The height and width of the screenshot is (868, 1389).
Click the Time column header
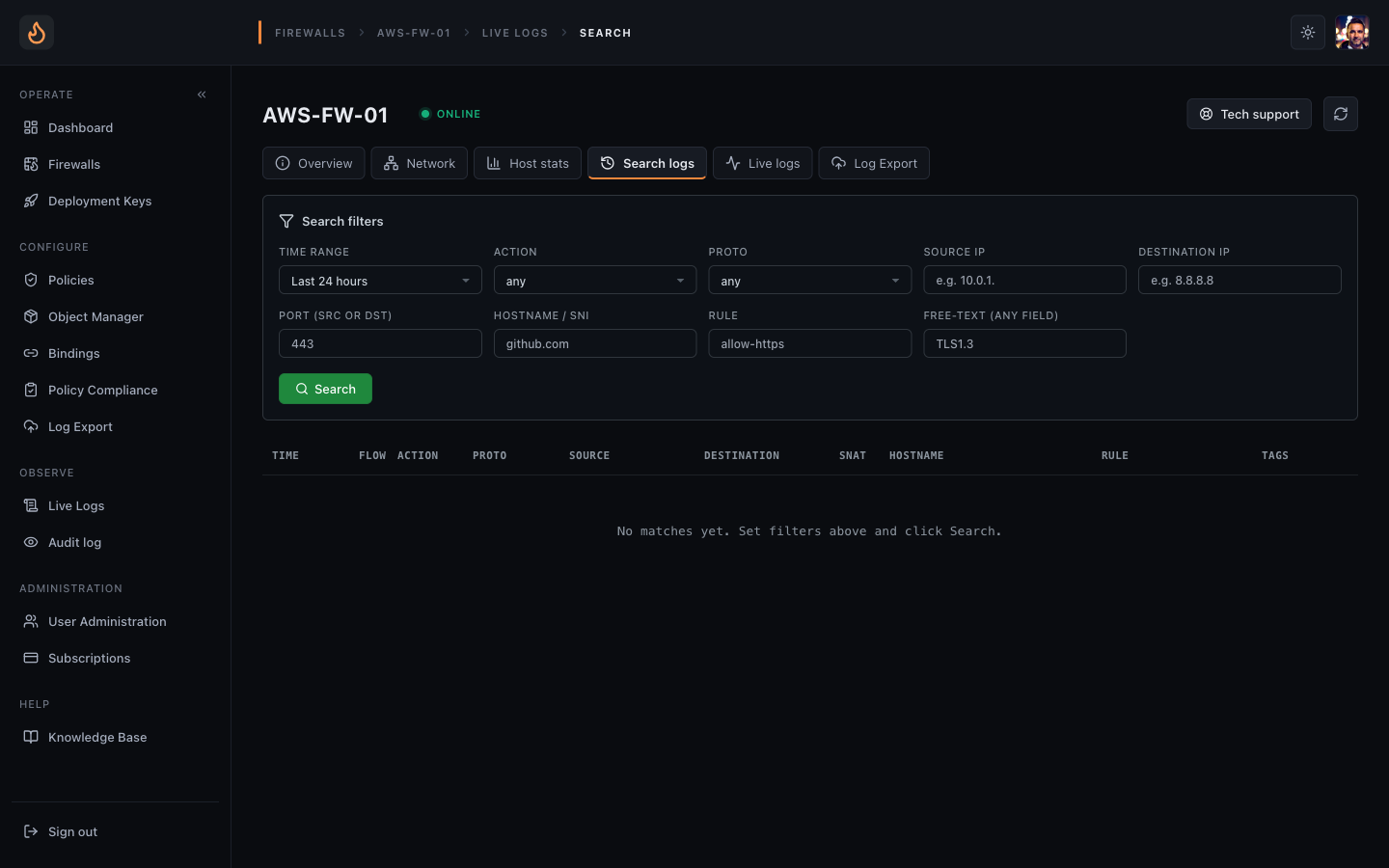(x=286, y=455)
